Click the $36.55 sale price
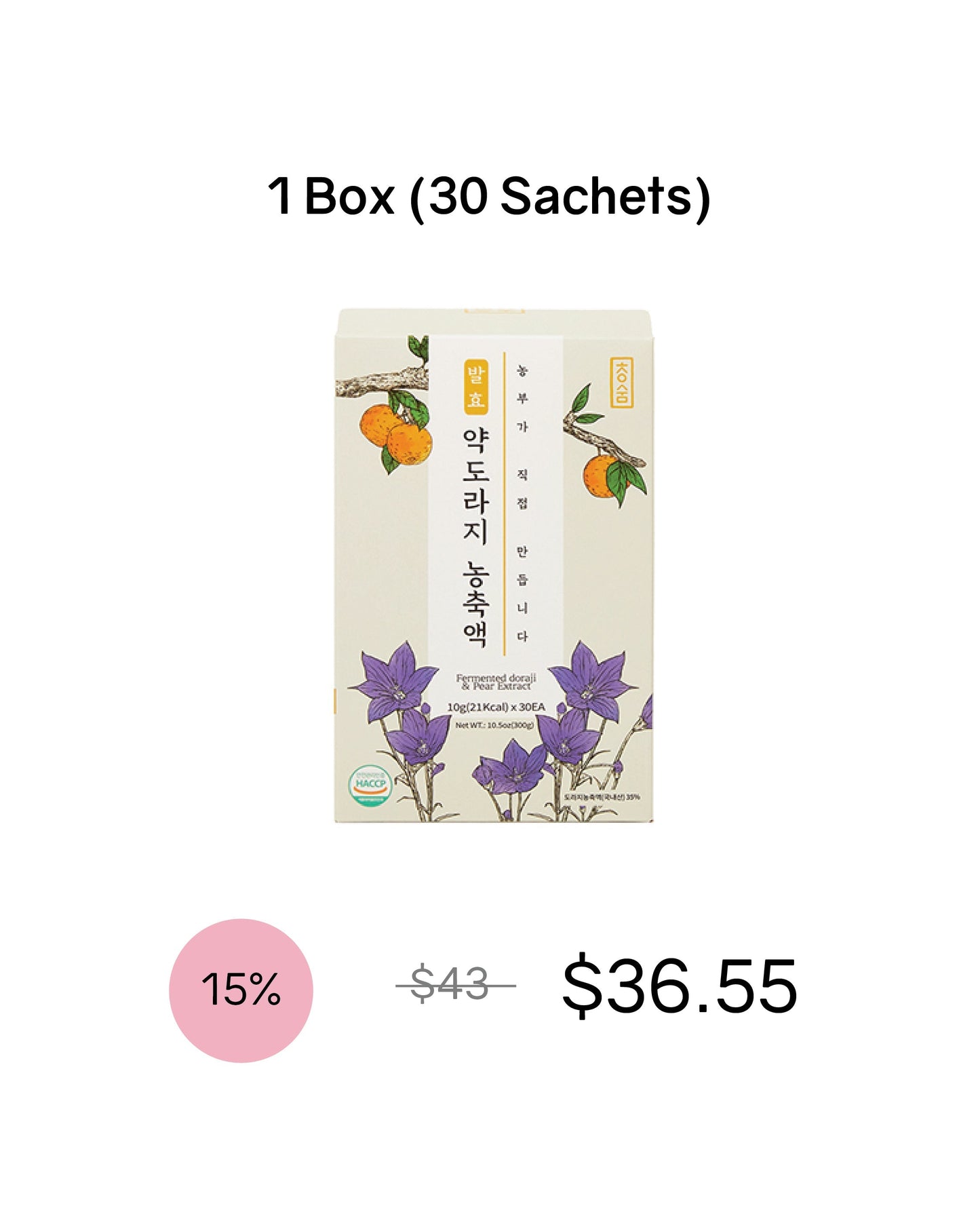This screenshot has height=1225, width=980. click(x=679, y=986)
